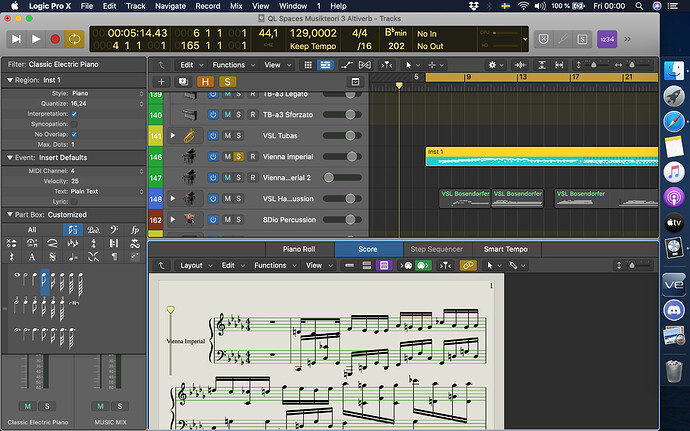Click the Record button in the transport
This screenshot has width=690, height=431.
point(56,39)
